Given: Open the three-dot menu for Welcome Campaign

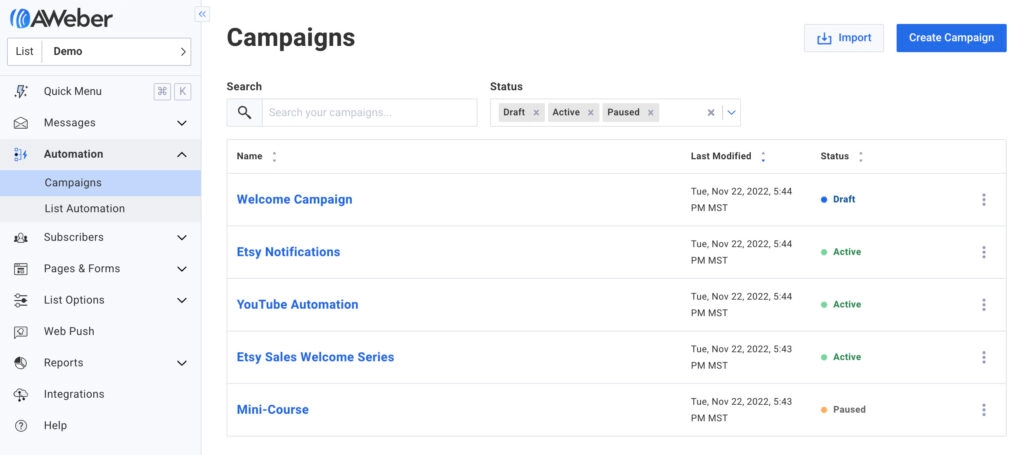Looking at the screenshot, I should click(x=983, y=200).
